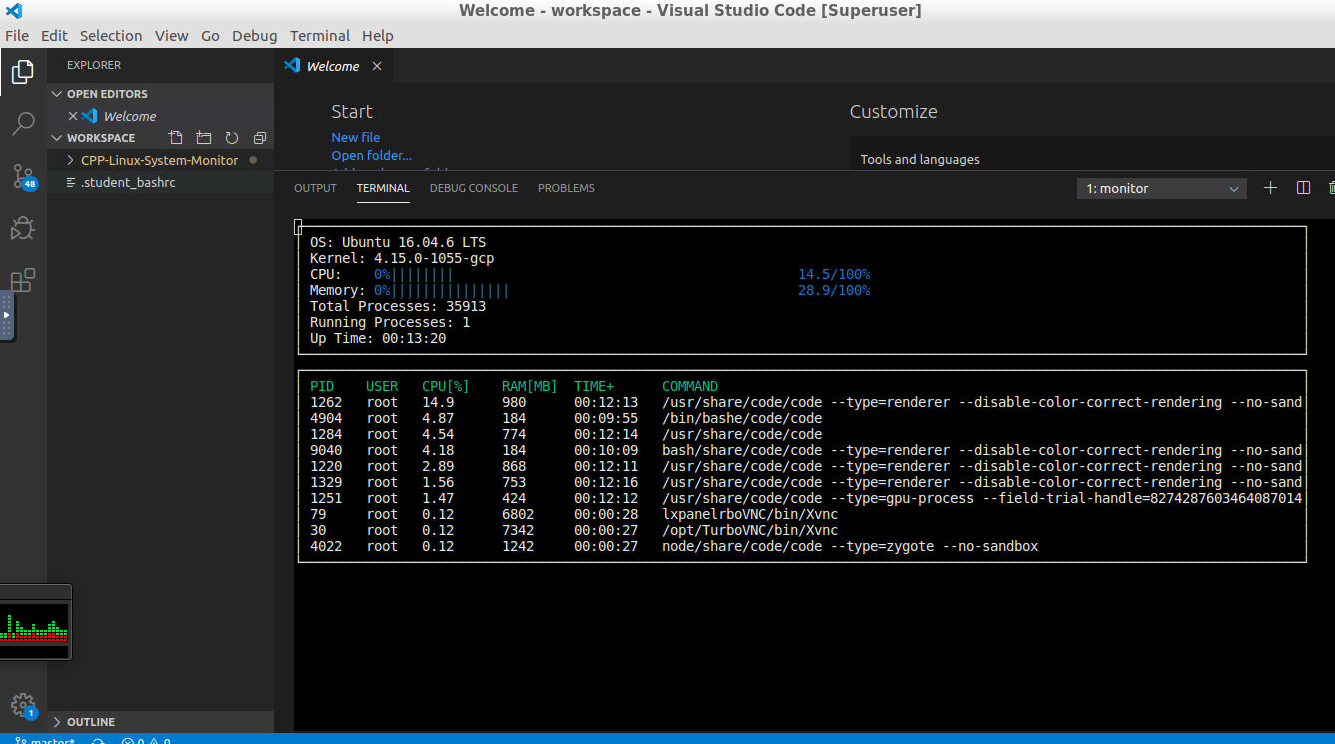Close Welcome in Open Editors list
Screen dimensions: 1335x744
tap(72, 116)
